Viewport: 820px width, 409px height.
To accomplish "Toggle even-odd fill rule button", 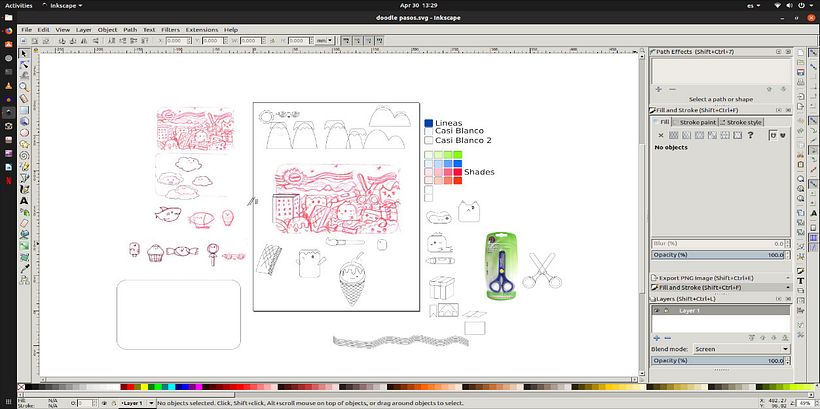I will click(773, 135).
